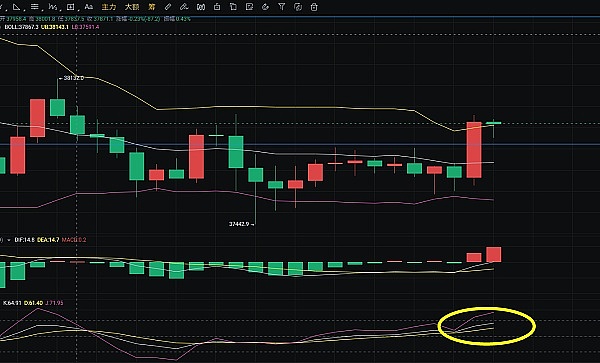Click the KDJ J 71.95 label
The image size is (600, 363).
(x=54, y=303)
